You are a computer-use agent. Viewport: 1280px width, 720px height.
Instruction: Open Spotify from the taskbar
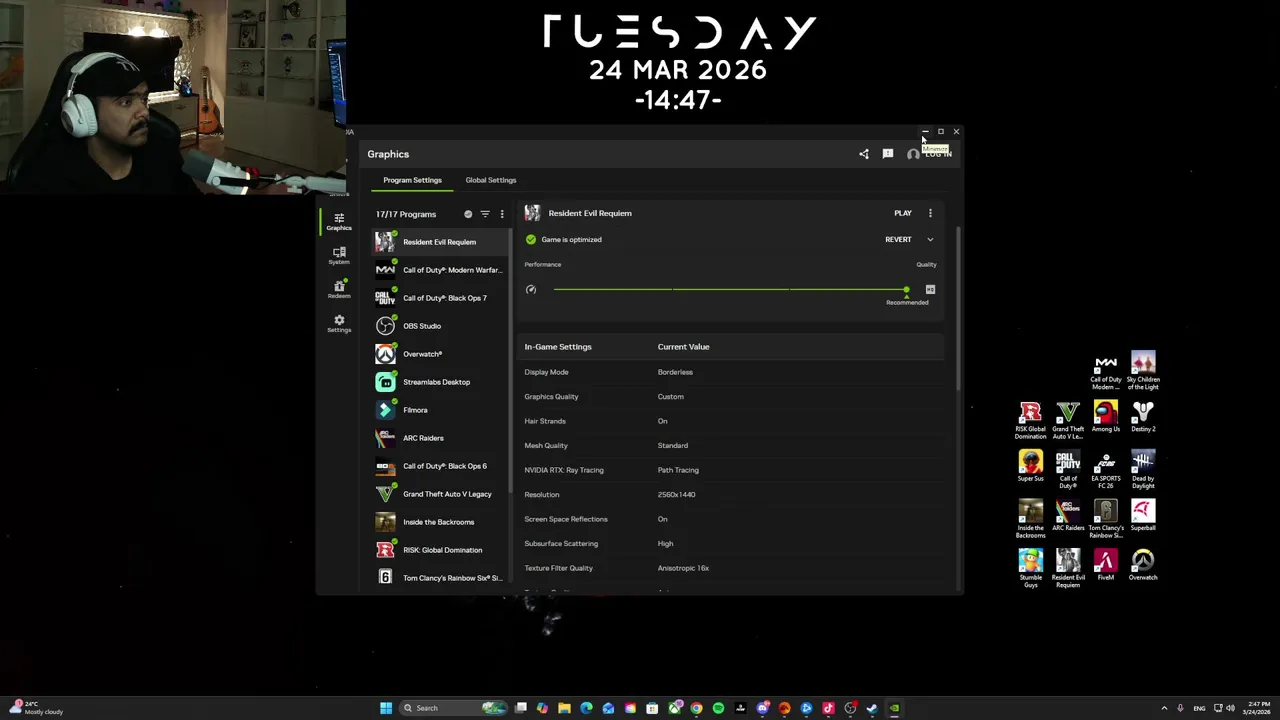point(718,708)
